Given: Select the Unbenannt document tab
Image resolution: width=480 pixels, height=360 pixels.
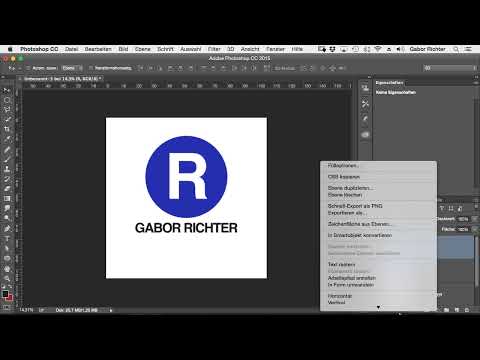Looking at the screenshot, I should tap(61, 79).
